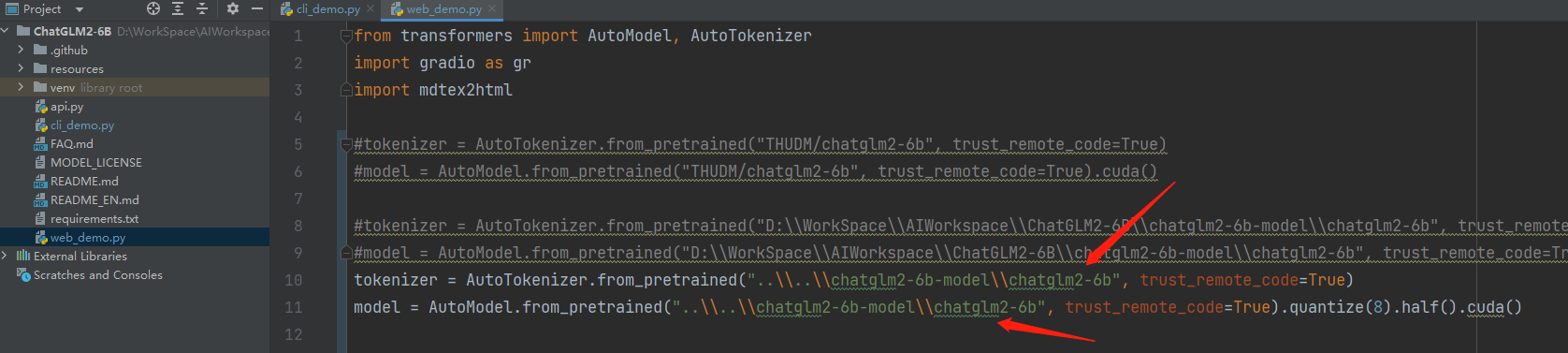Select requirements.txt file
The width and height of the screenshot is (1568, 353).
(x=135, y=218)
